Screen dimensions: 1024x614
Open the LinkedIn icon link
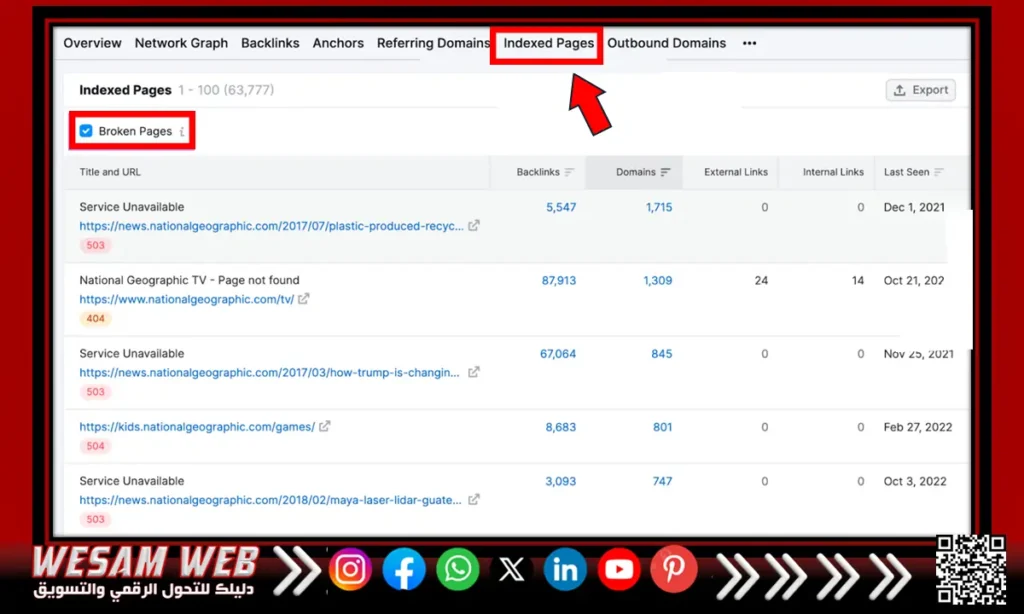point(565,570)
